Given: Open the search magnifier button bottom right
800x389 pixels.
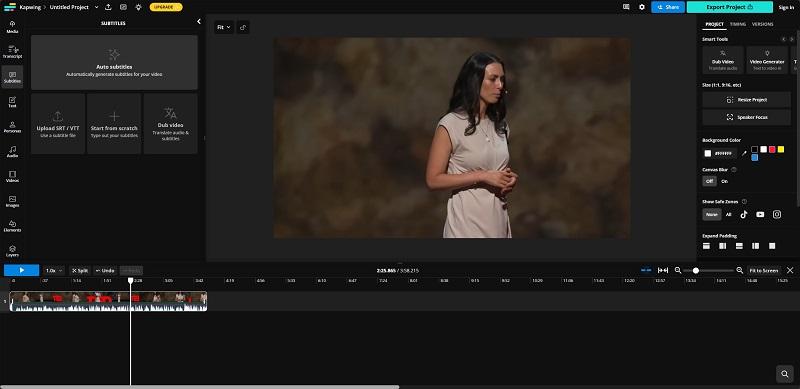Looking at the screenshot, I should 785,374.
